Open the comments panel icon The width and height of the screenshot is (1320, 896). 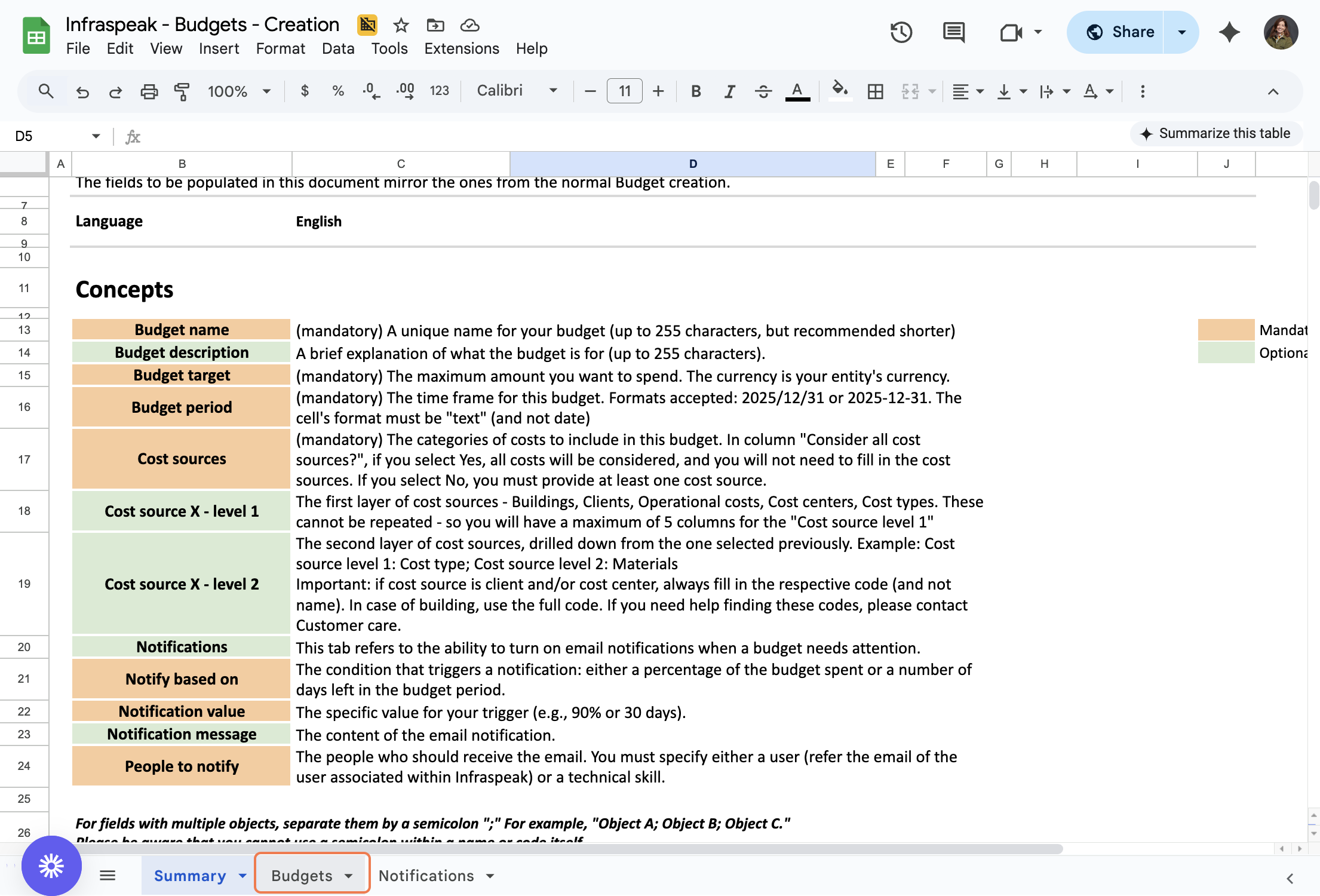tap(953, 32)
